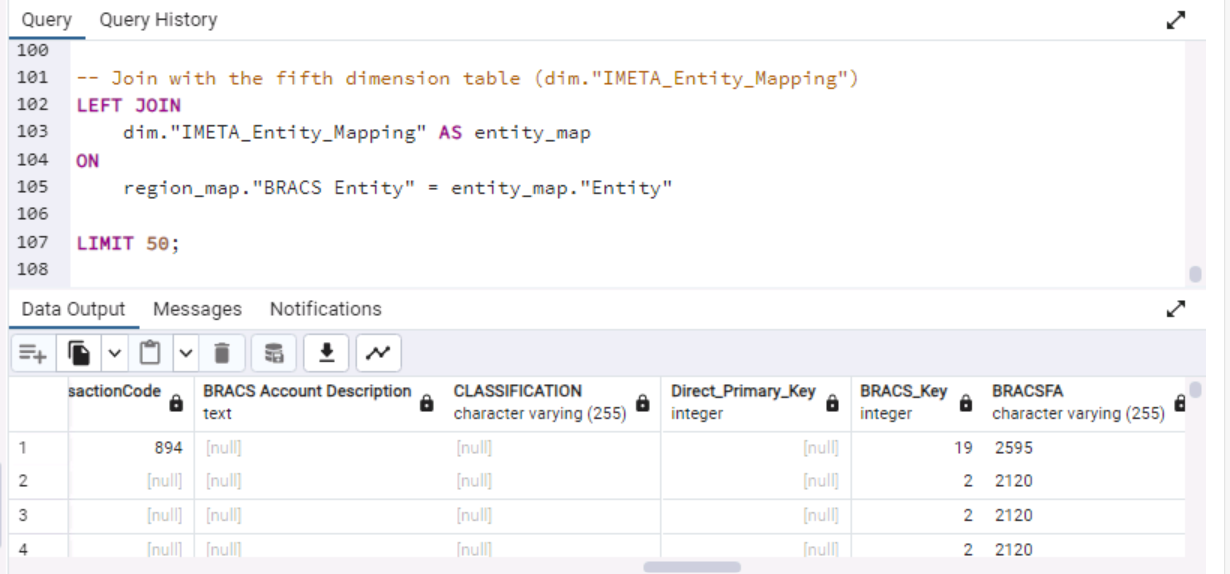Image resolution: width=1230 pixels, height=574 pixels.
Task: Download results as CSV file
Action: coord(326,352)
